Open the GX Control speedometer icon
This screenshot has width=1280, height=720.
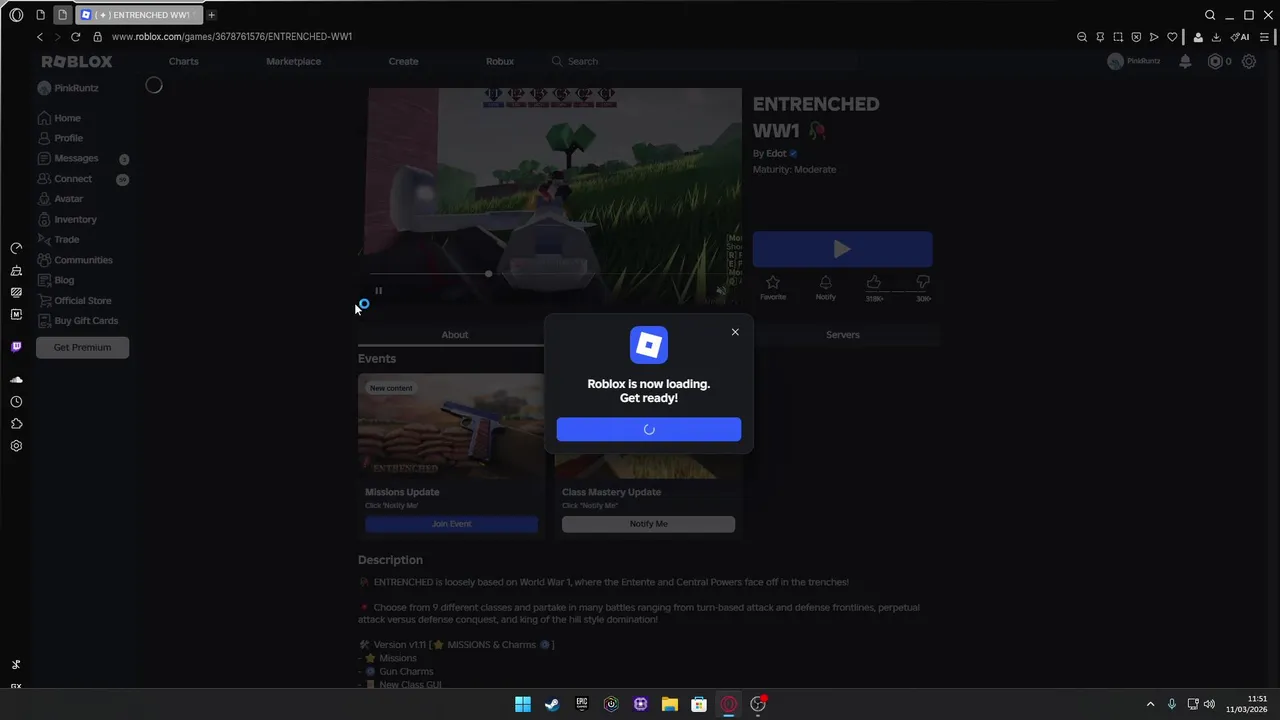(x=16, y=248)
